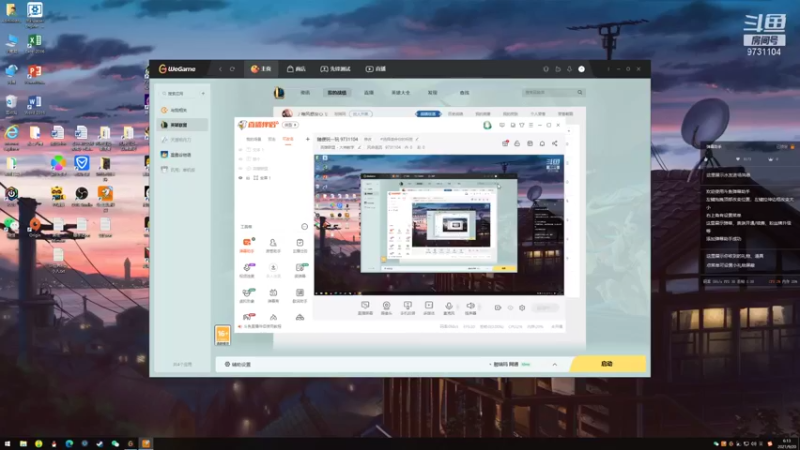Open the share icon in Douyu toolbar
The image size is (800, 450).
(555, 144)
